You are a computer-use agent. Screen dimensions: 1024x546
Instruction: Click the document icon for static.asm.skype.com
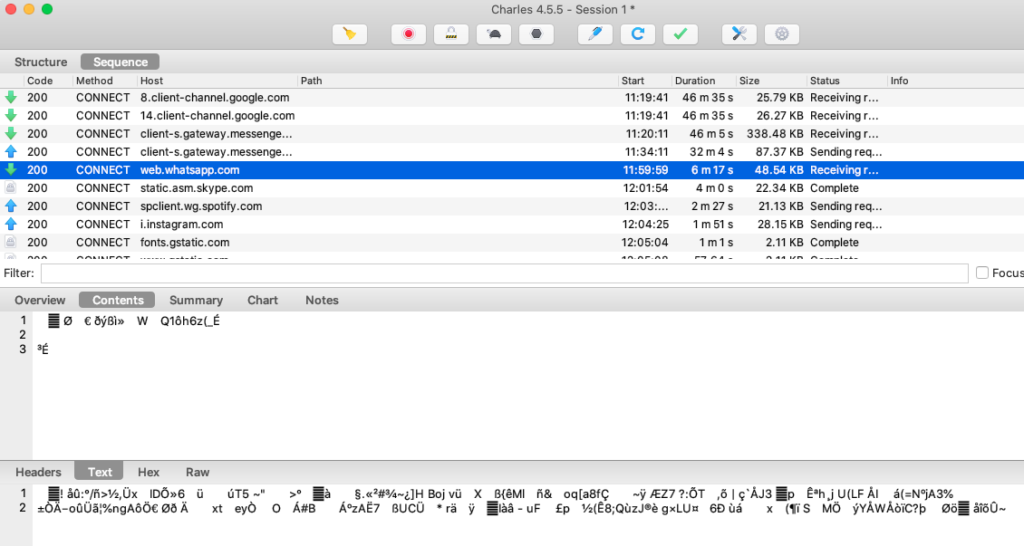[x=11, y=188]
